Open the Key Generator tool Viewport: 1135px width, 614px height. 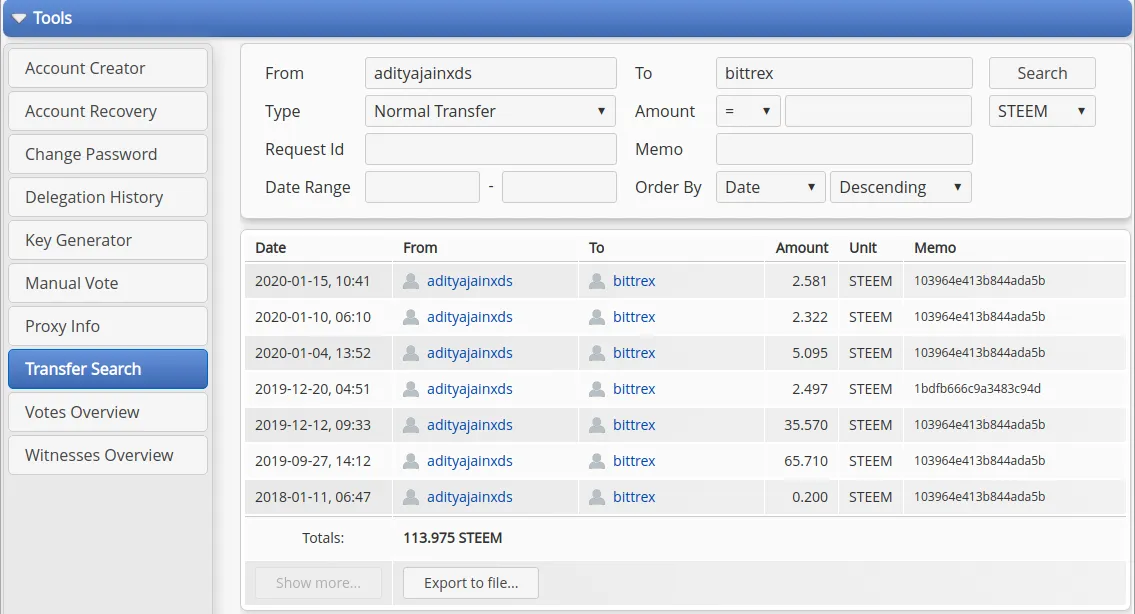coord(108,240)
